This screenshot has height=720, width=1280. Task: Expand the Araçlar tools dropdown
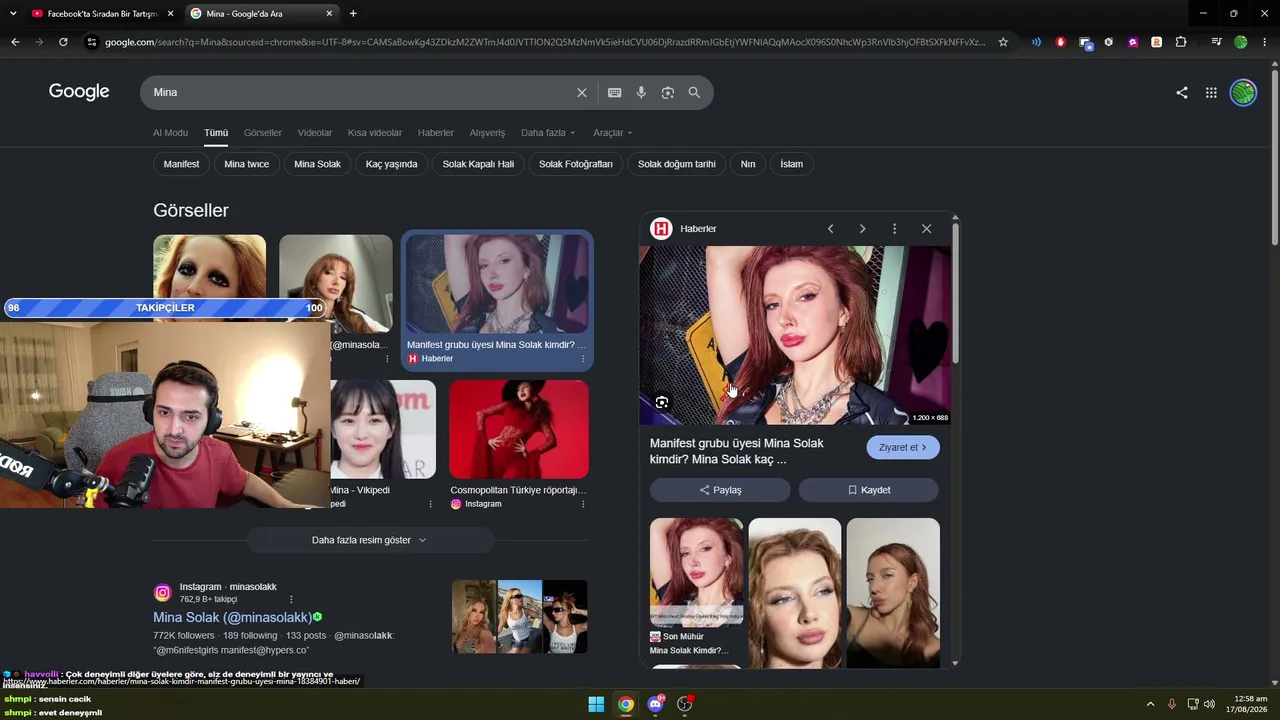[612, 133]
